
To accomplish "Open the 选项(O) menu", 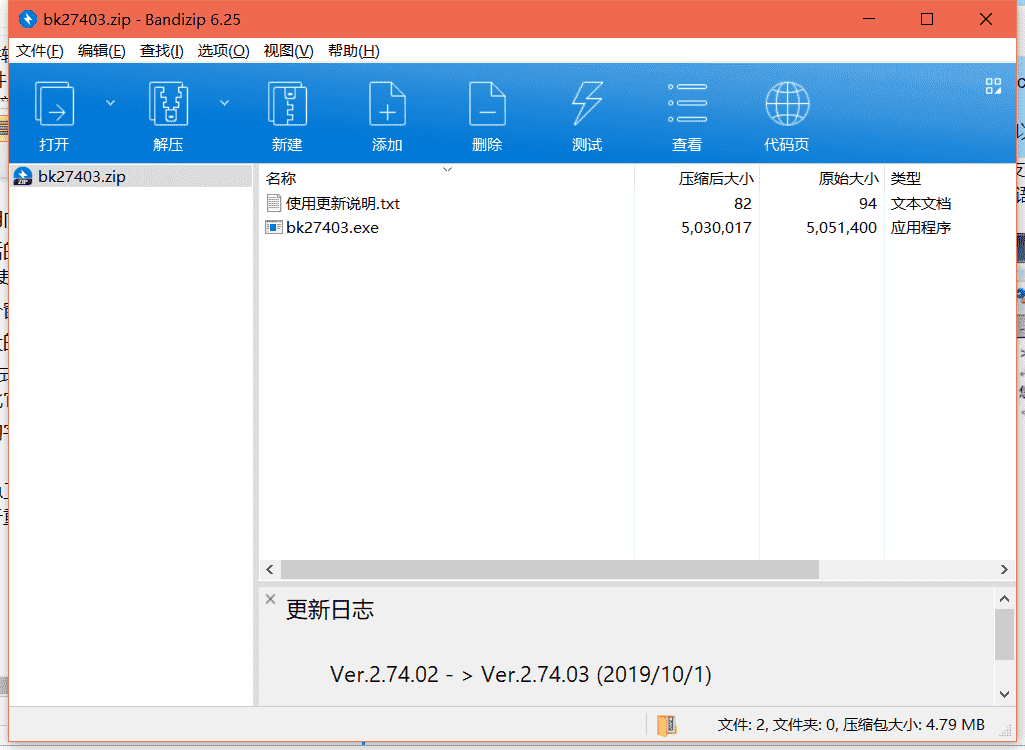I will point(224,51).
